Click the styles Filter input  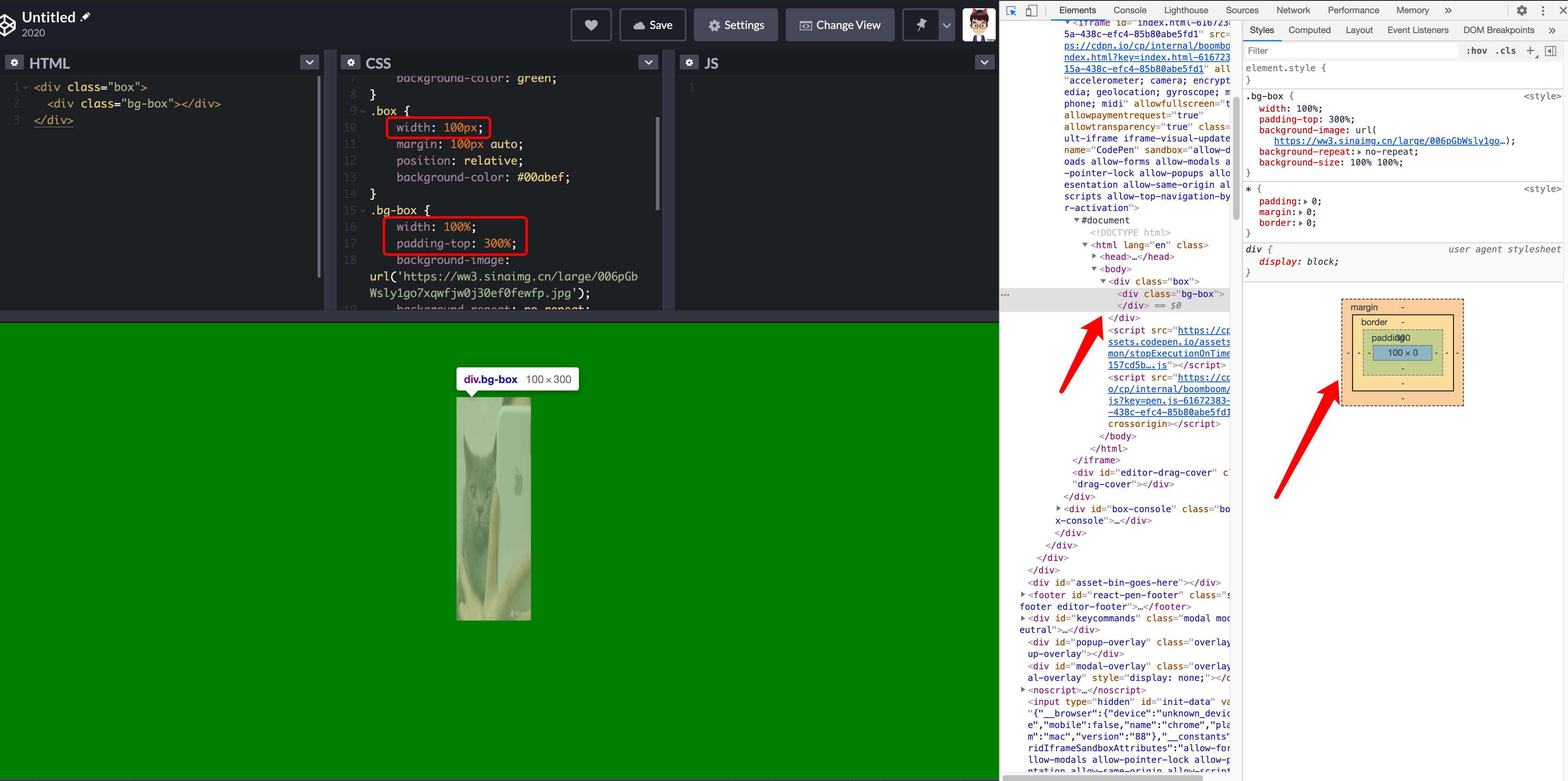point(1351,50)
